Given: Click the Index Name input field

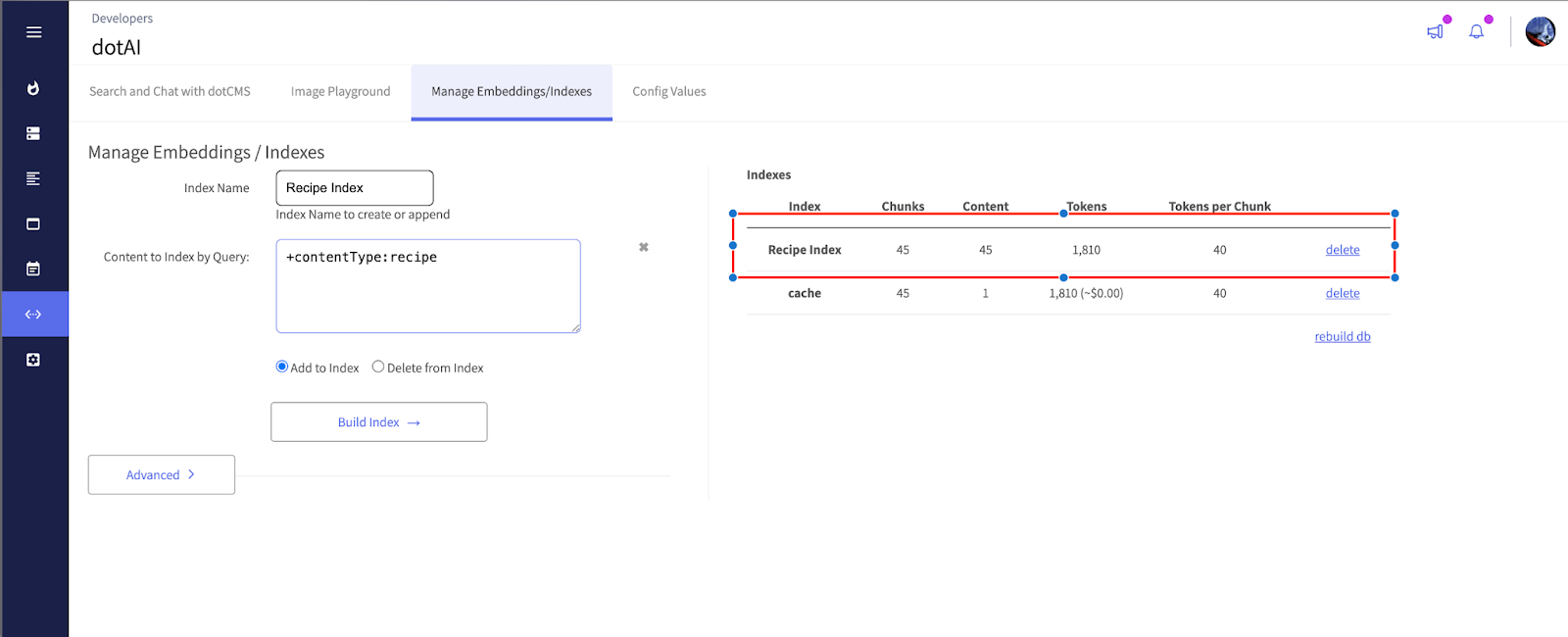Looking at the screenshot, I should point(354,188).
